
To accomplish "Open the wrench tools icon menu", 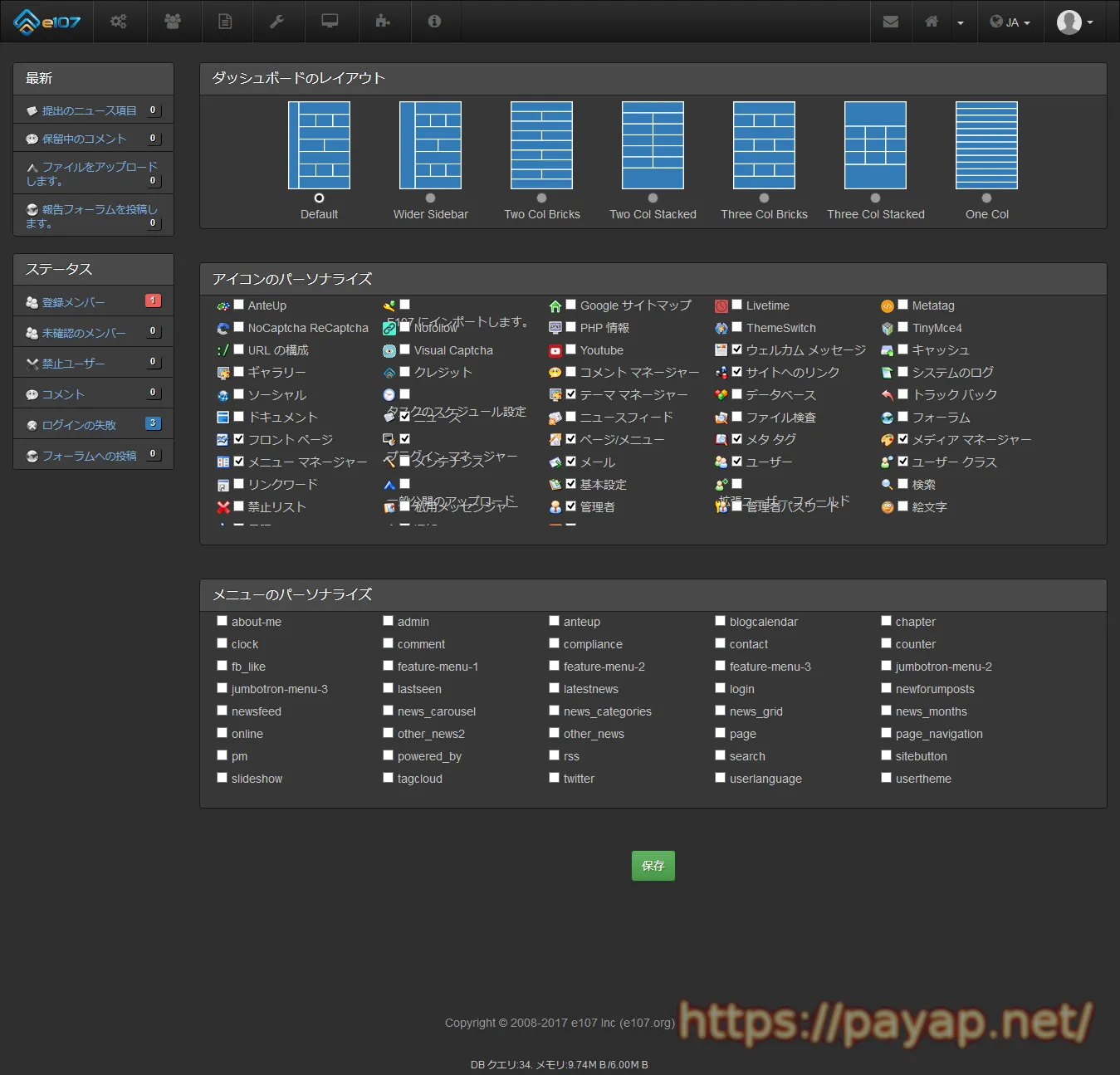I will pyautogui.click(x=277, y=22).
